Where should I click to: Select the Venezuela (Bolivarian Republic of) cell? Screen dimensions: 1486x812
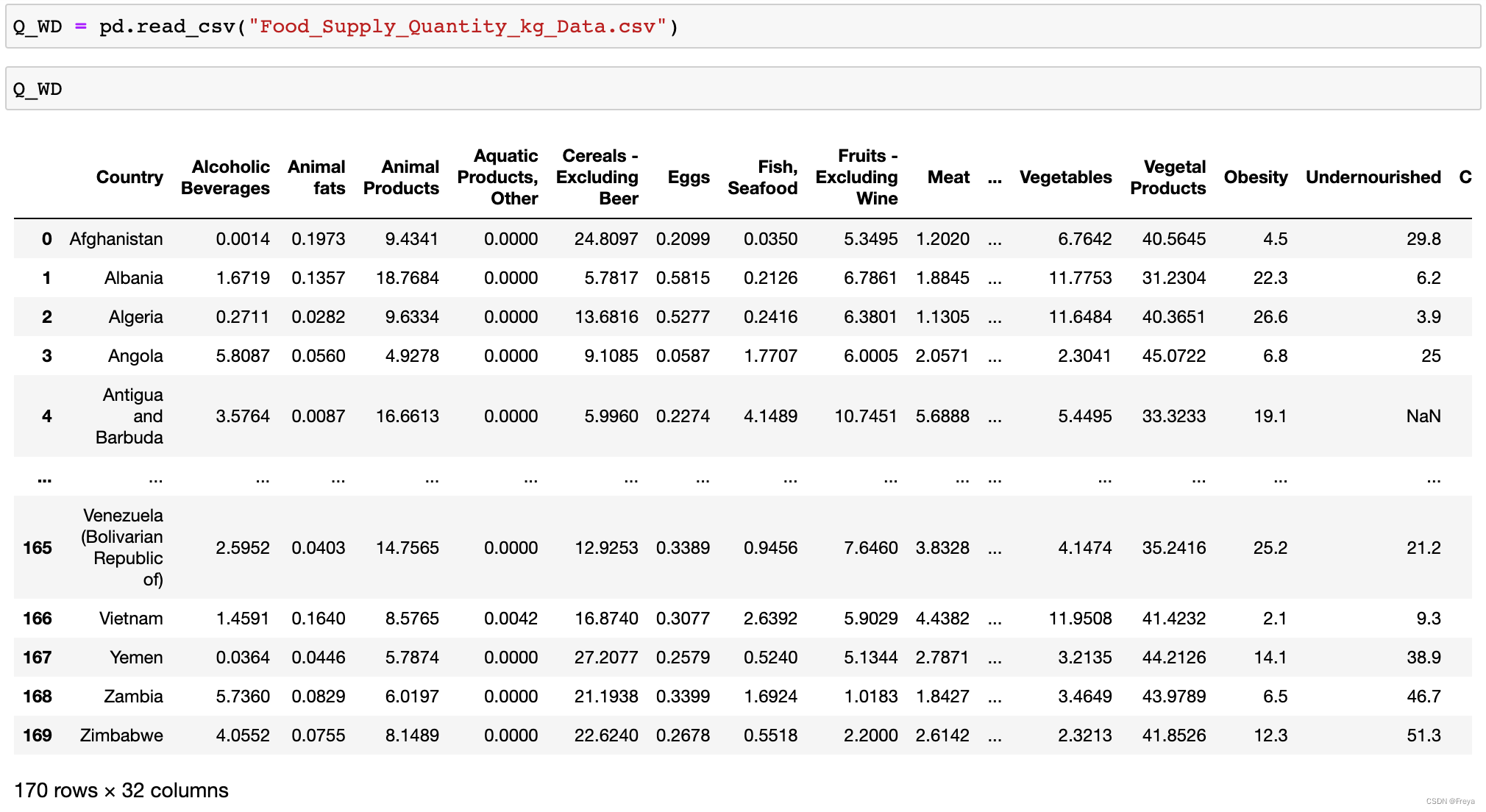coord(122,547)
